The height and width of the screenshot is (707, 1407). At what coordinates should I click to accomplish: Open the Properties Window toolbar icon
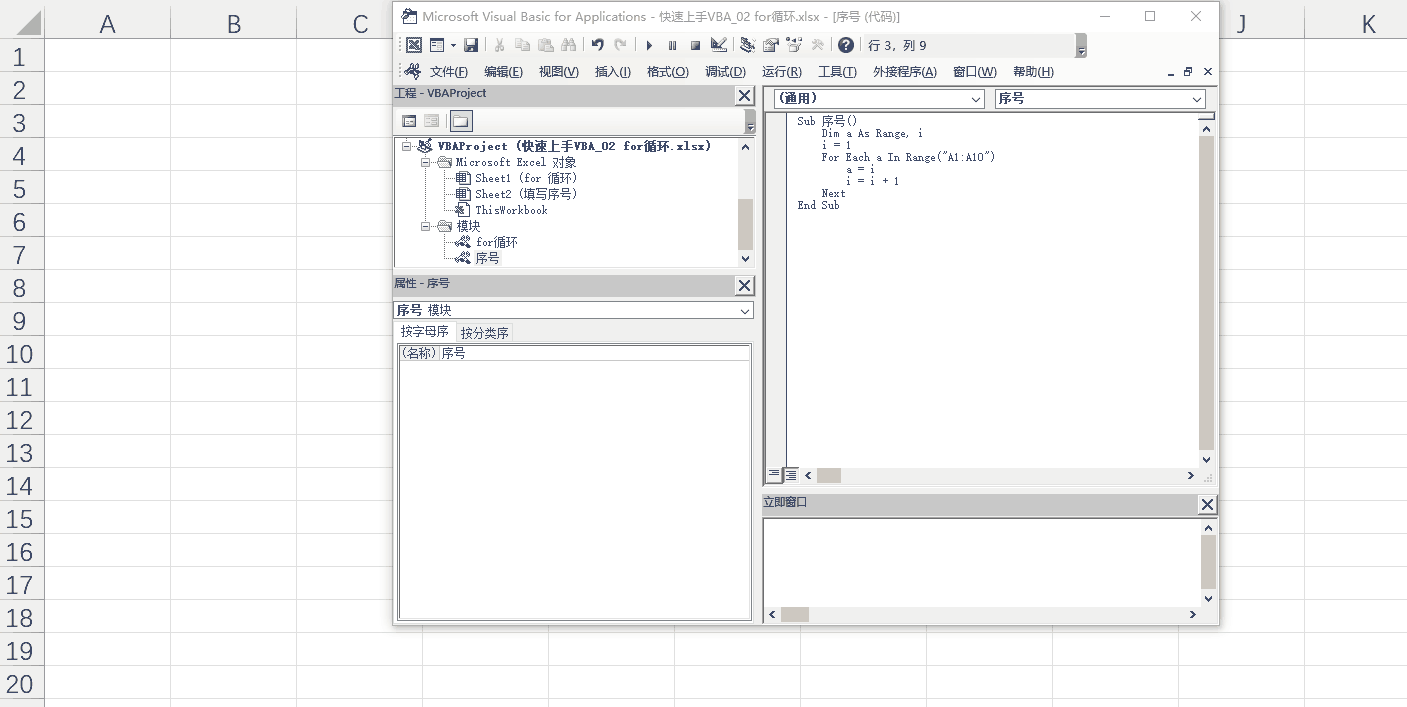tap(770, 45)
